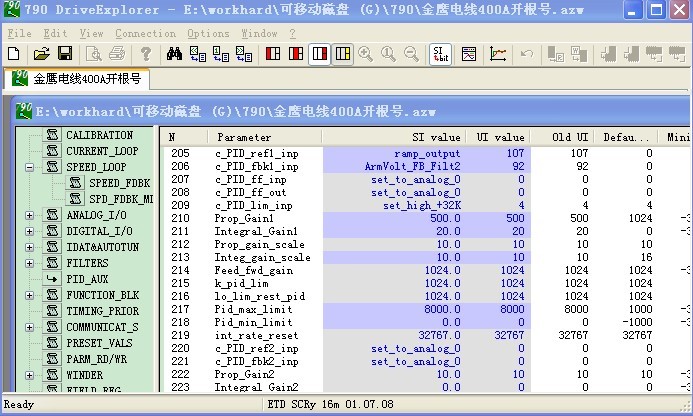Viewport: 693px width, 416px height.
Task: Click the greyed transfer icon marked with W
Action: pos(579,54)
